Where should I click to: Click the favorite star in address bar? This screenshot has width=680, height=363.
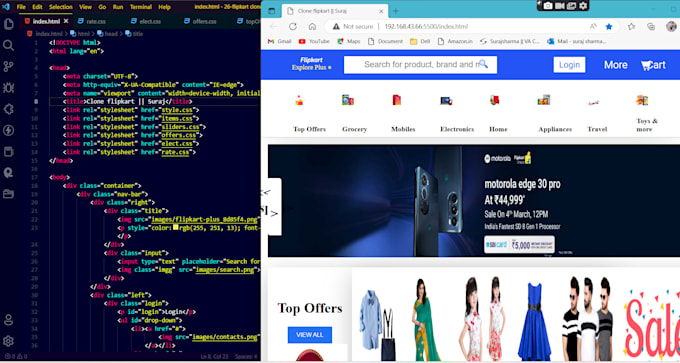click(x=609, y=26)
